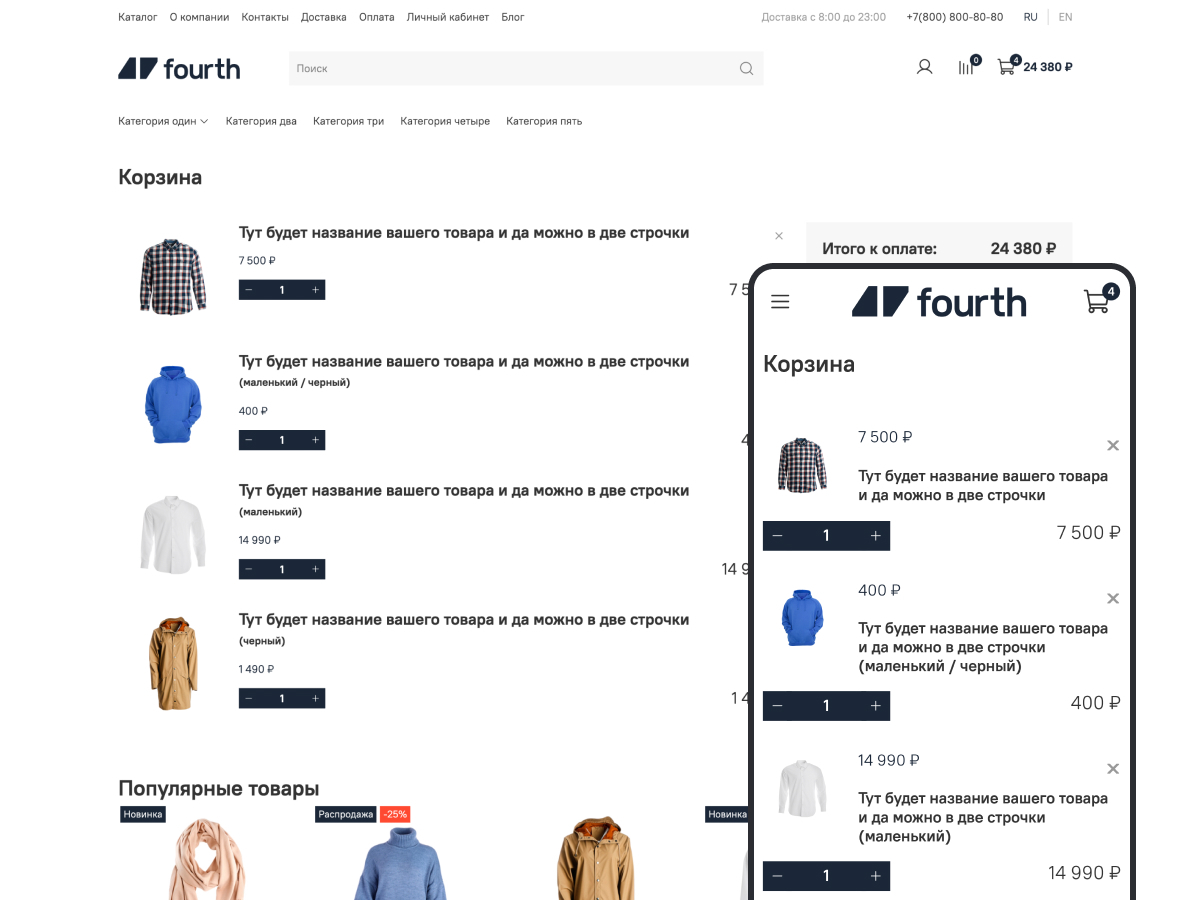Open the Каталог top menu link
This screenshot has width=1200, height=900.
(x=138, y=17)
